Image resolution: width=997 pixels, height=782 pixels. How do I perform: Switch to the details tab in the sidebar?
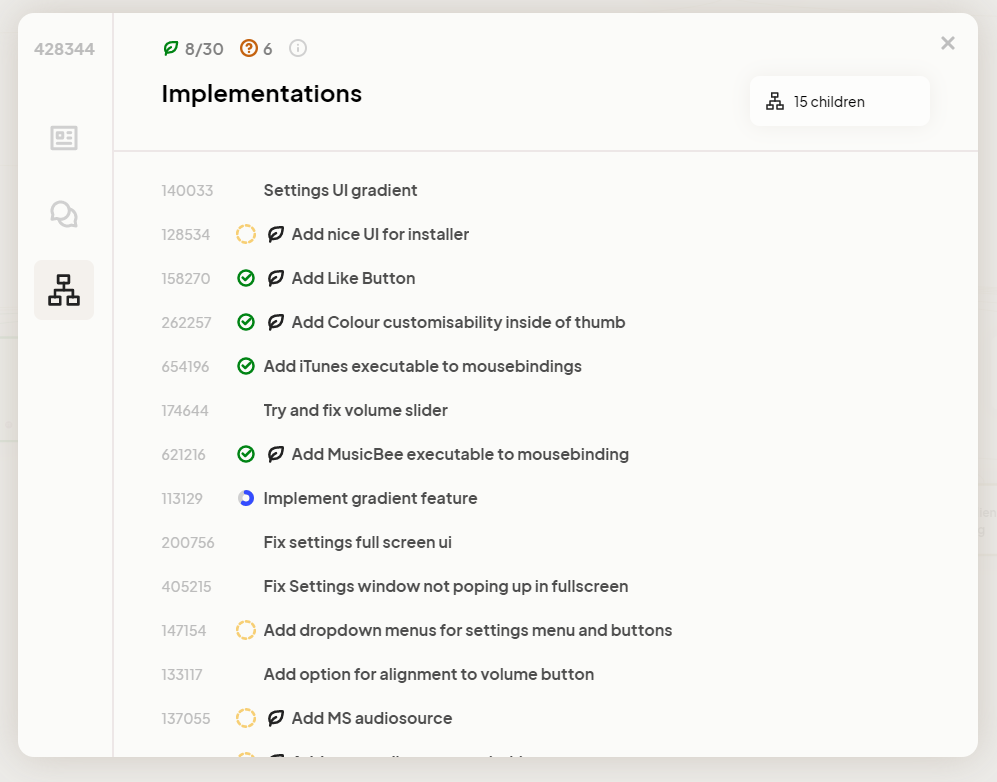(x=63, y=138)
